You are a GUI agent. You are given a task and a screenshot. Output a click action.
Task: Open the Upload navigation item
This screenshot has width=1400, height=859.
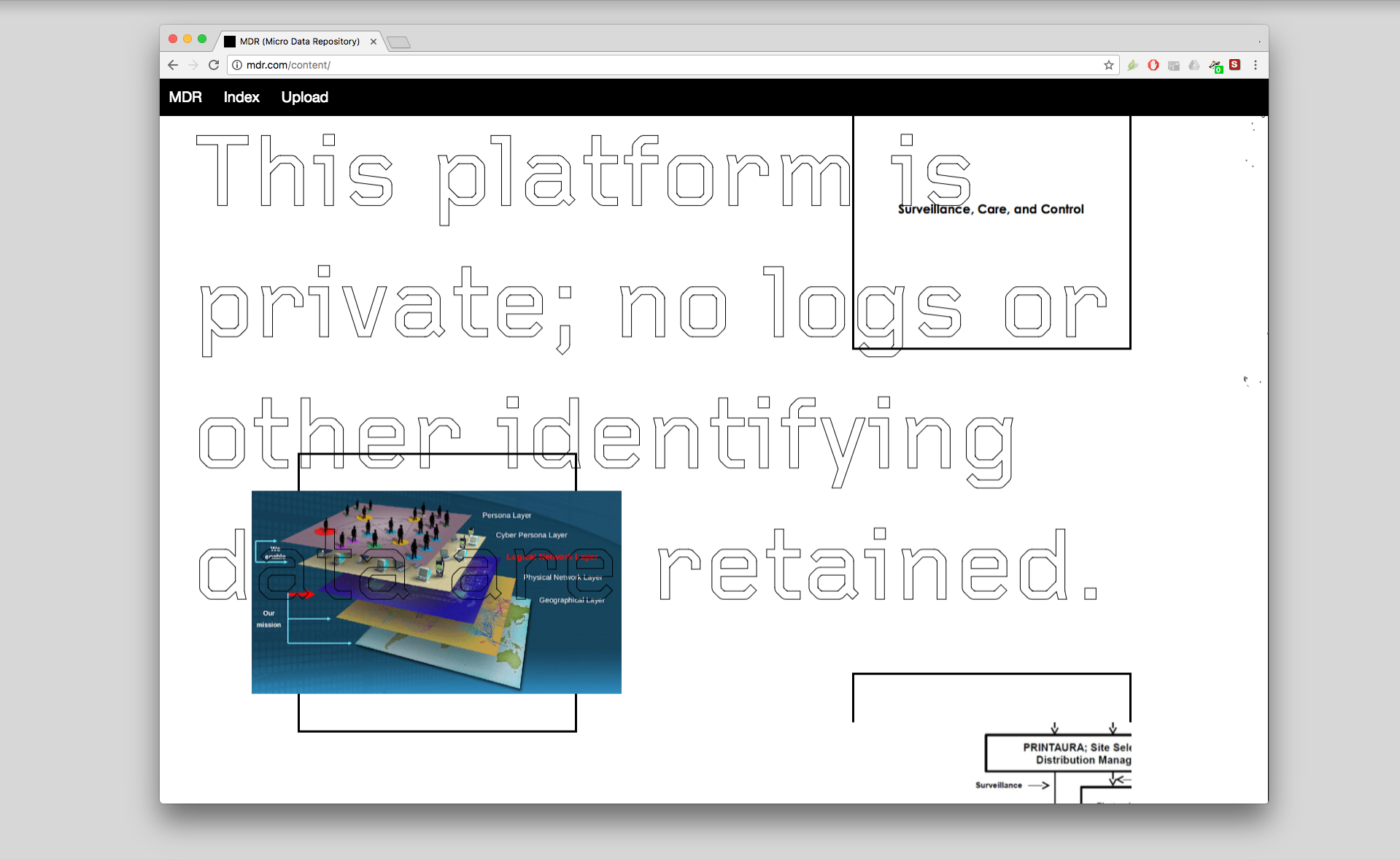click(x=304, y=97)
